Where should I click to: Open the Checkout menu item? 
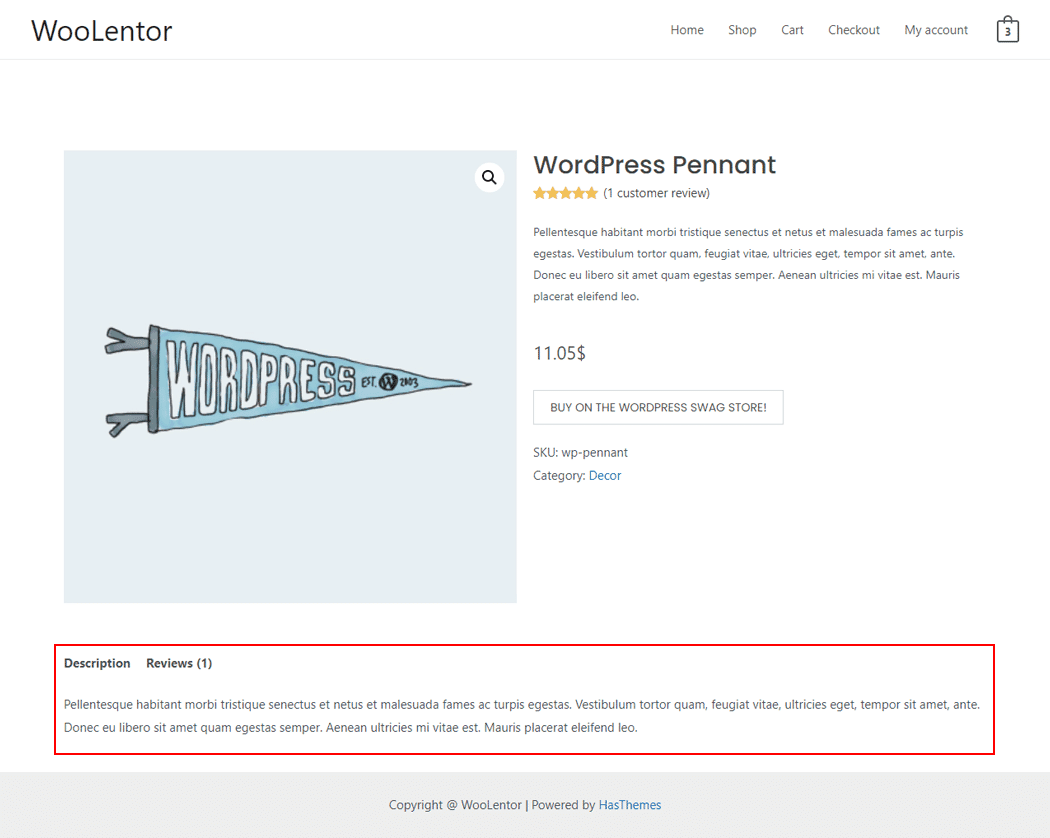(853, 30)
